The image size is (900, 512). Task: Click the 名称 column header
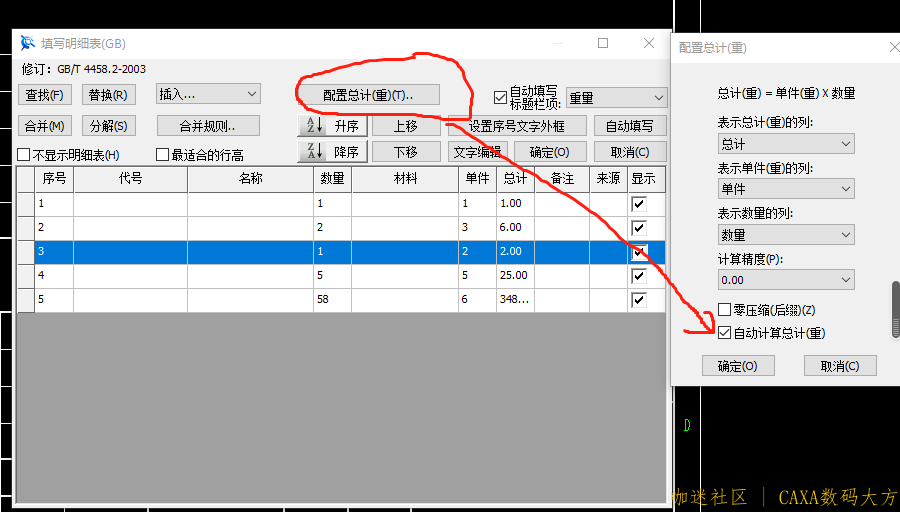(x=250, y=179)
